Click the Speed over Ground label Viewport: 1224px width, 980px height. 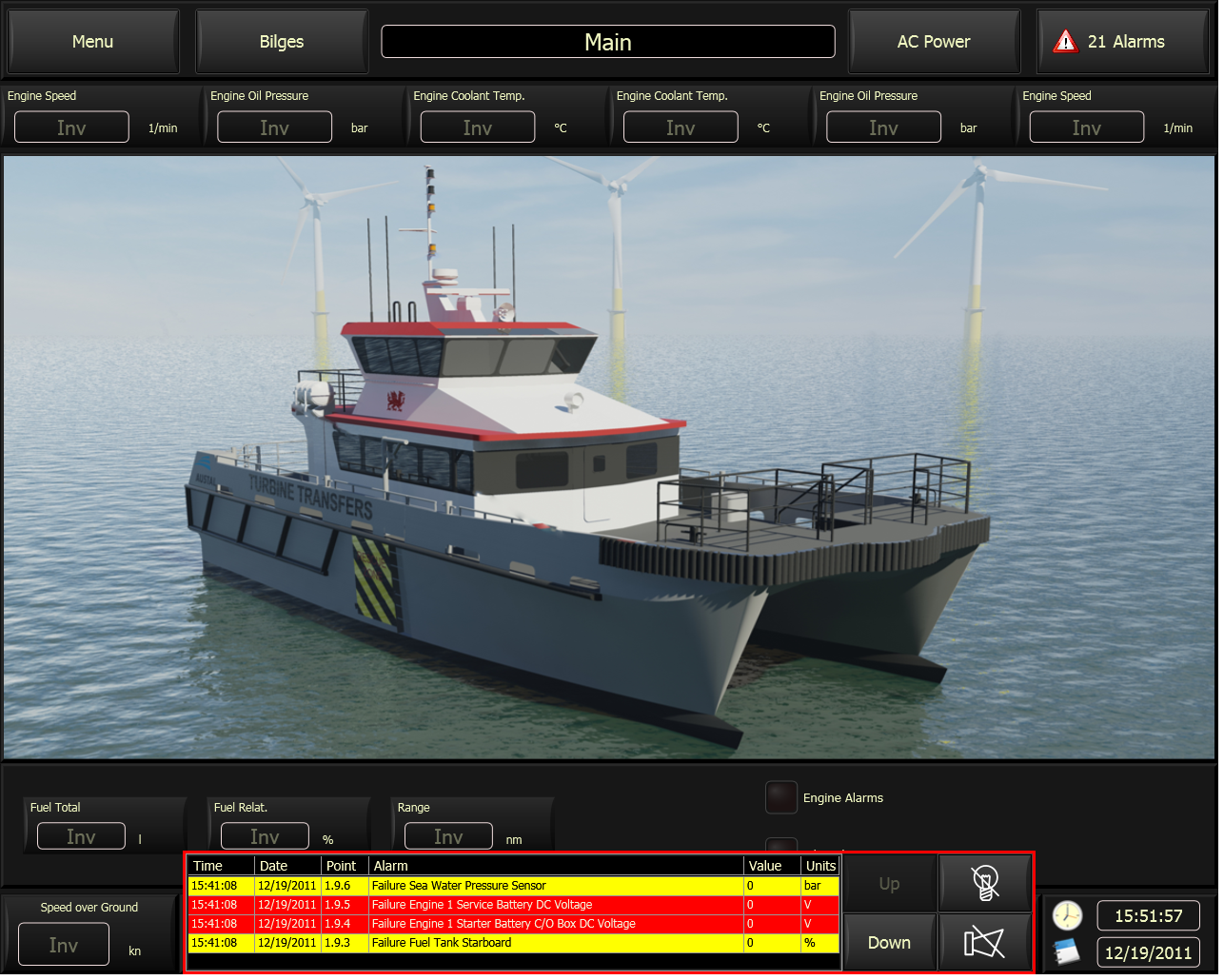(89, 908)
